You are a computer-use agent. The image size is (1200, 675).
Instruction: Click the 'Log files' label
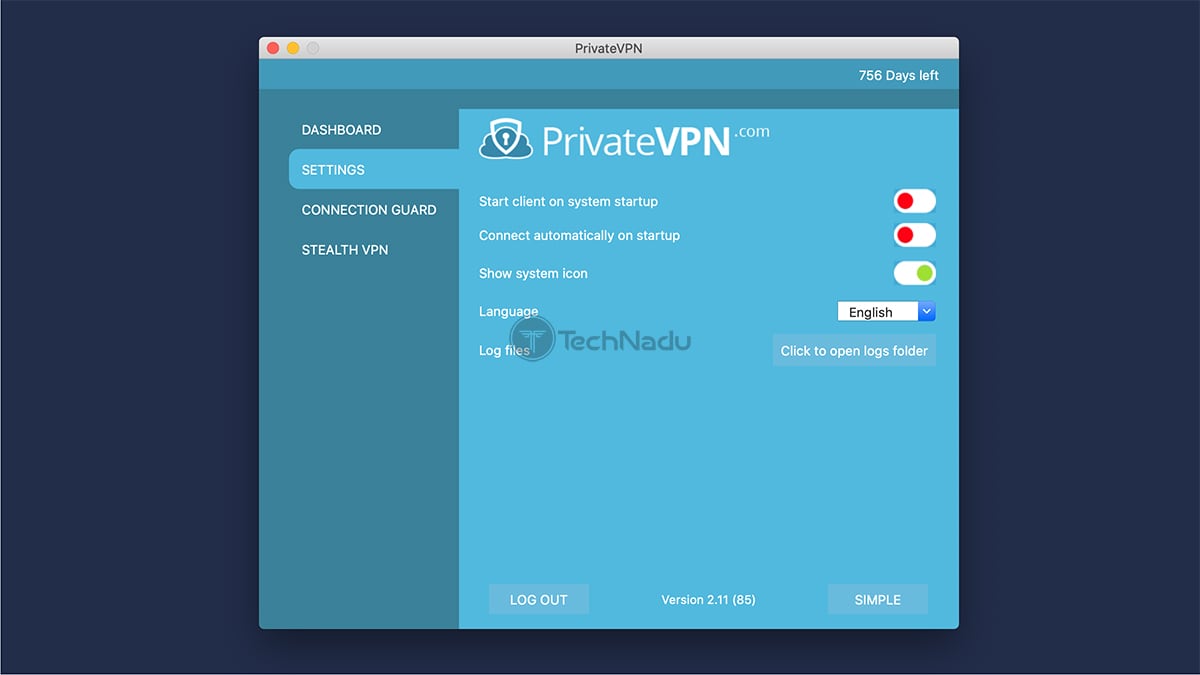[x=504, y=350]
